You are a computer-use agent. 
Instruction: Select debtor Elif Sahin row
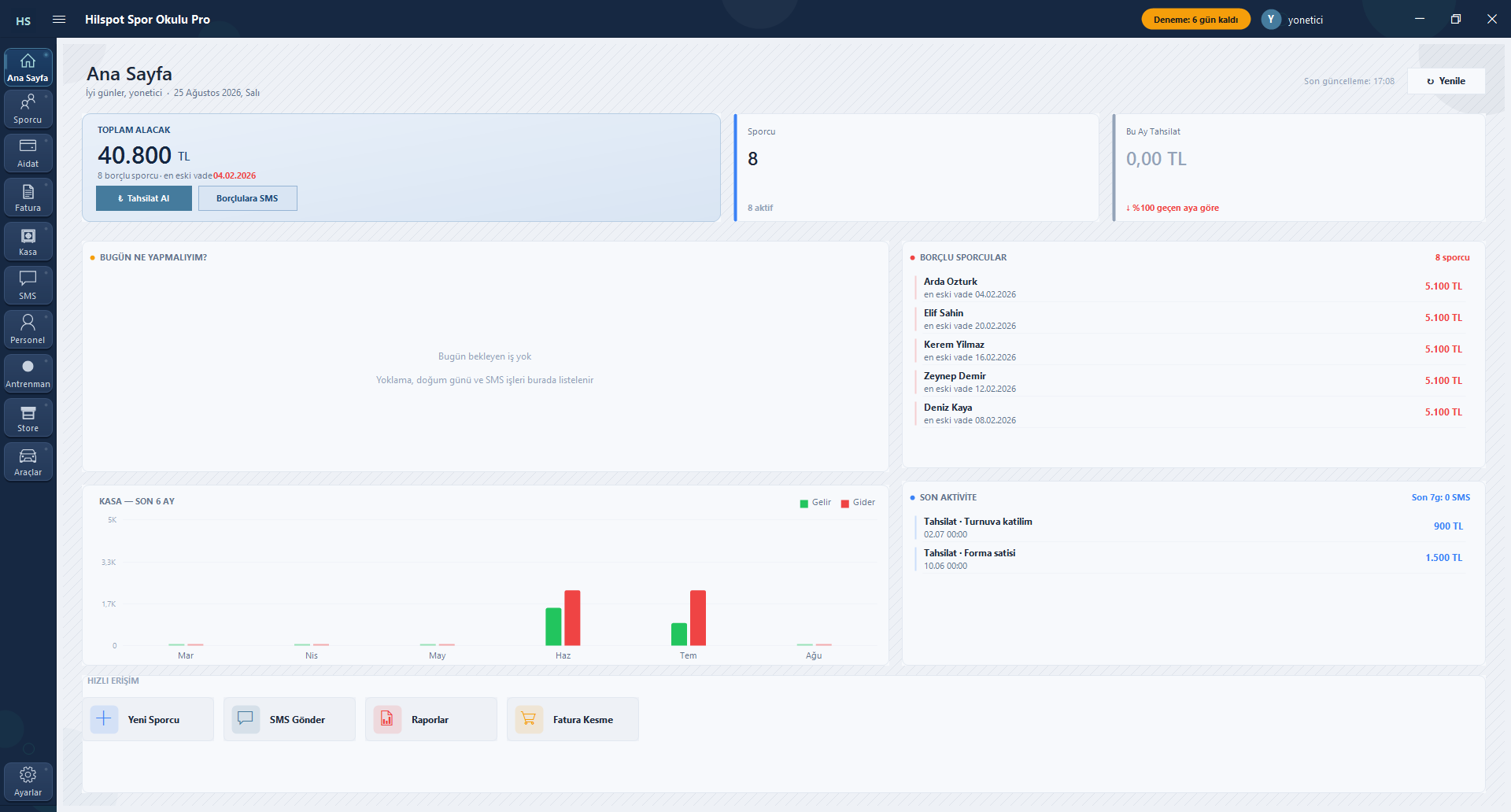[x=1192, y=319]
